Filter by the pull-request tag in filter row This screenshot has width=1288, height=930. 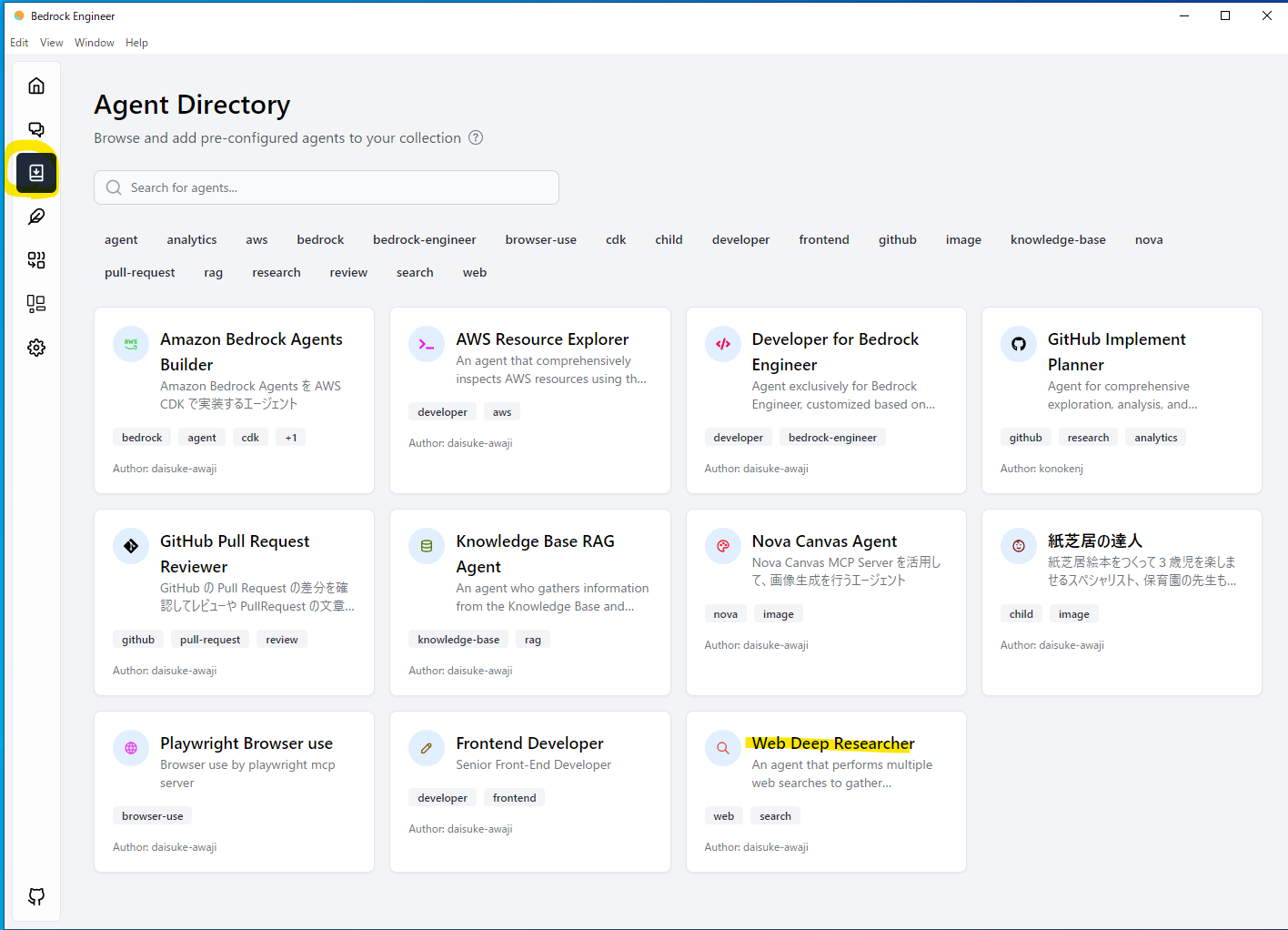pyautogui.click(x=140, y=273)
